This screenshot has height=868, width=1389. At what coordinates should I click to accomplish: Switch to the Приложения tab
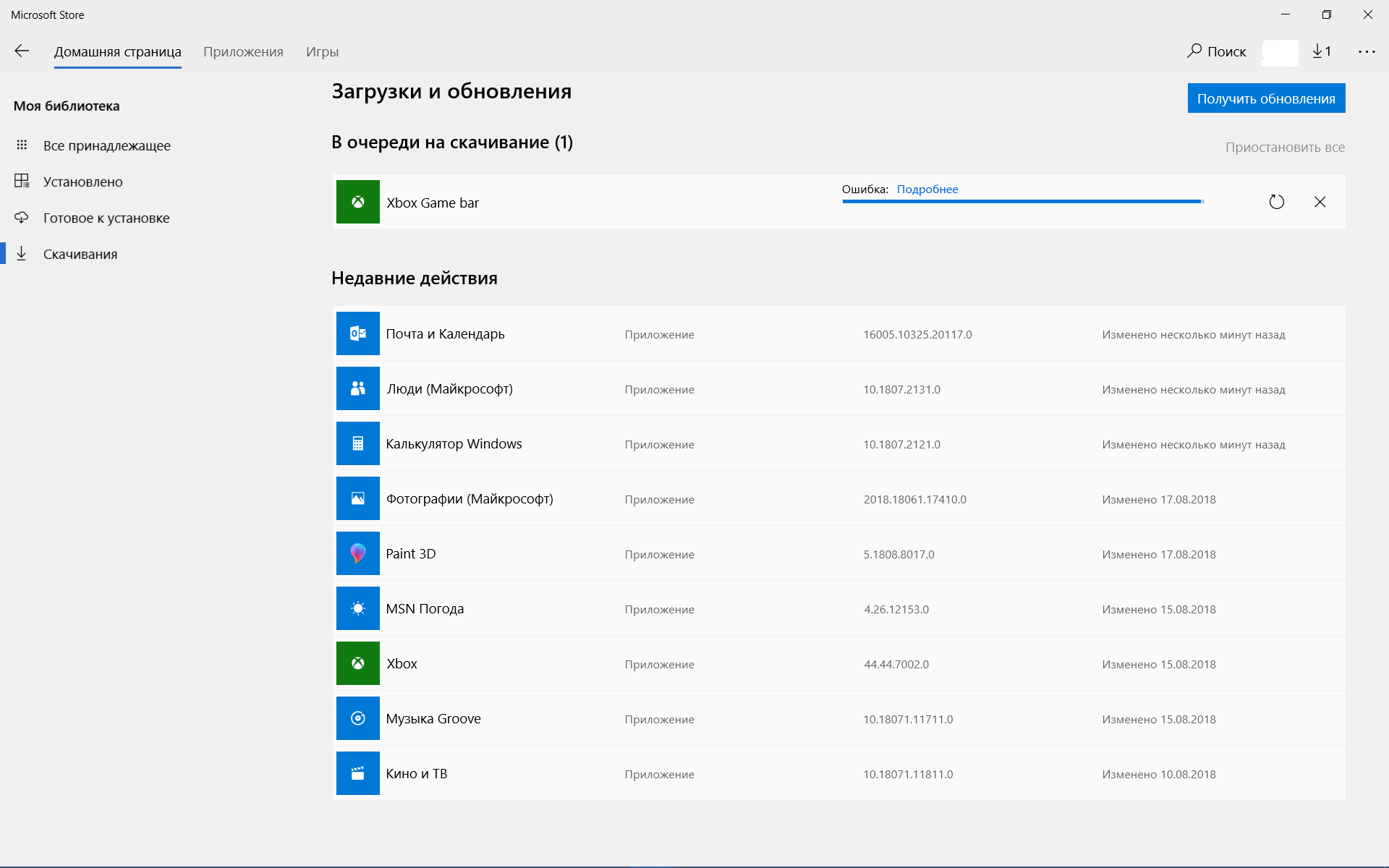(x=243, y=51)
